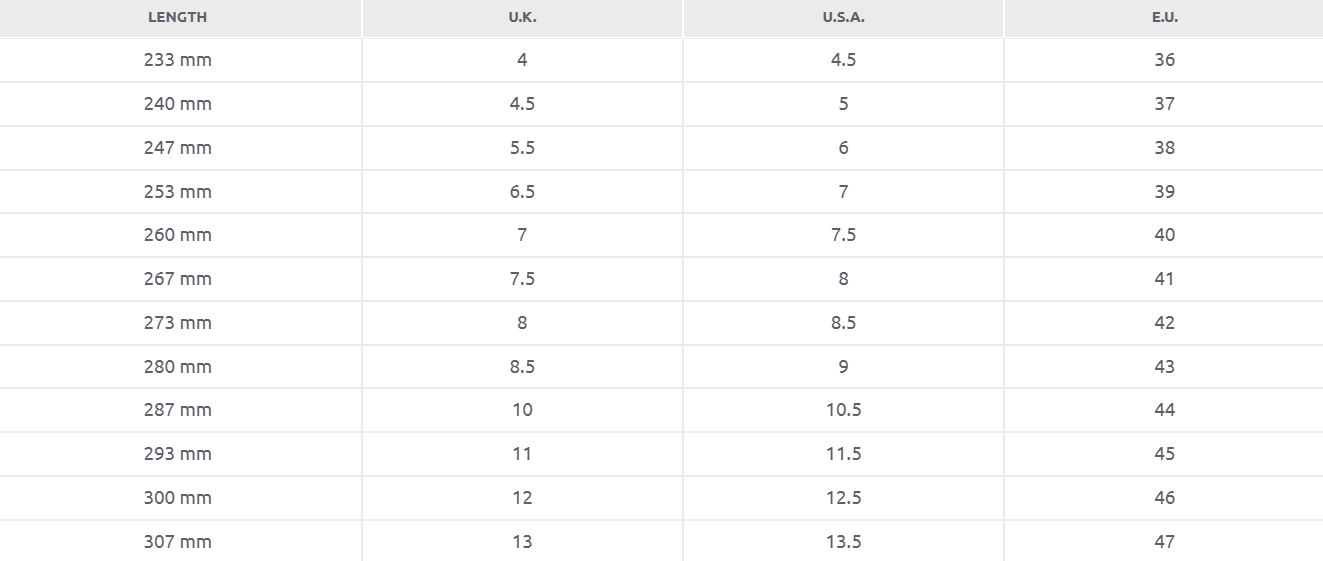Choose E.U. size 42 cell

pos(1164,323)
